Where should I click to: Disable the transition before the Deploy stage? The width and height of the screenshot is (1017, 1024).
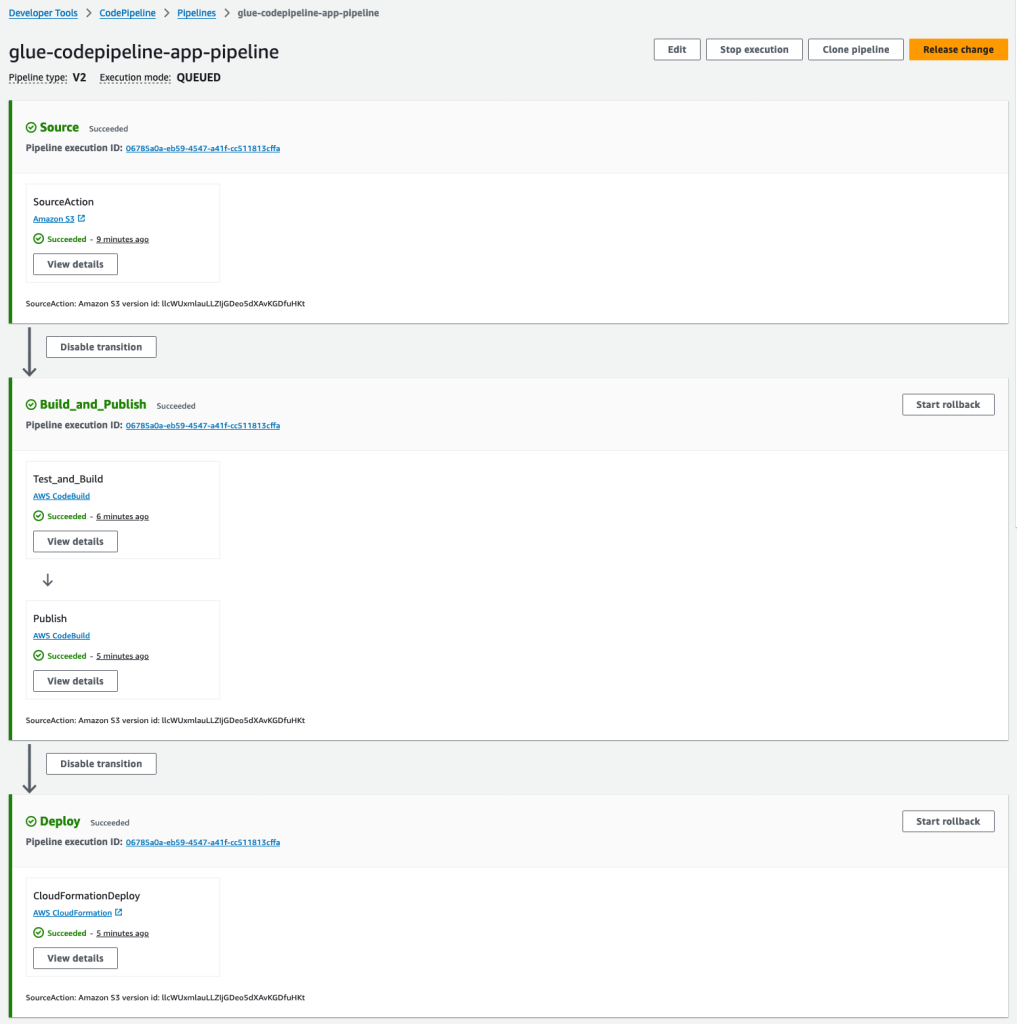click(100, 763)
